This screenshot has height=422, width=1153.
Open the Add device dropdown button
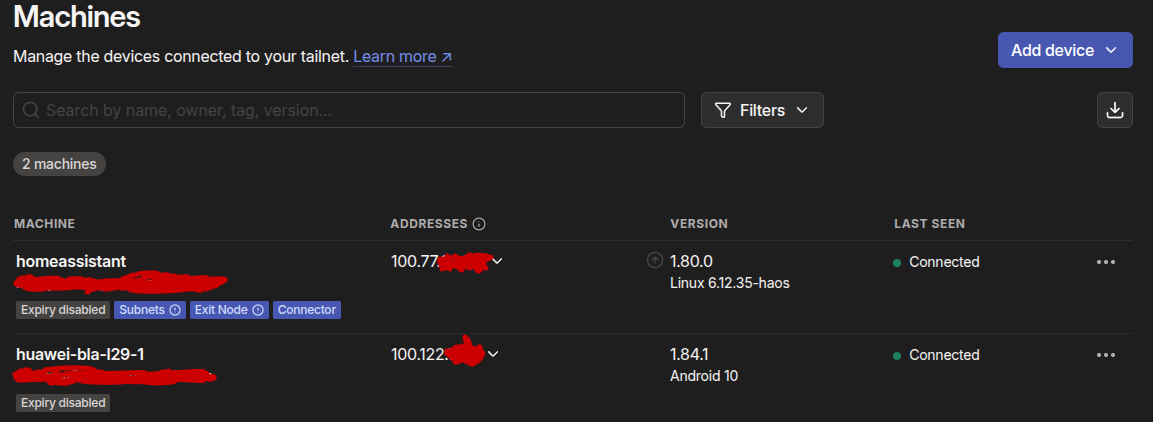coord(1065,50)
